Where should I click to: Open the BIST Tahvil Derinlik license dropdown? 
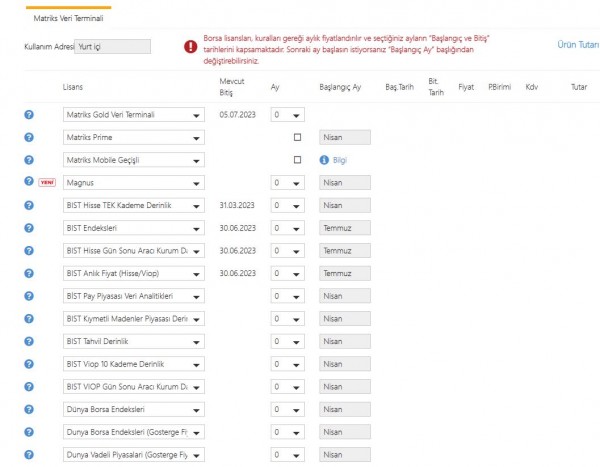[x=134, y=341]
